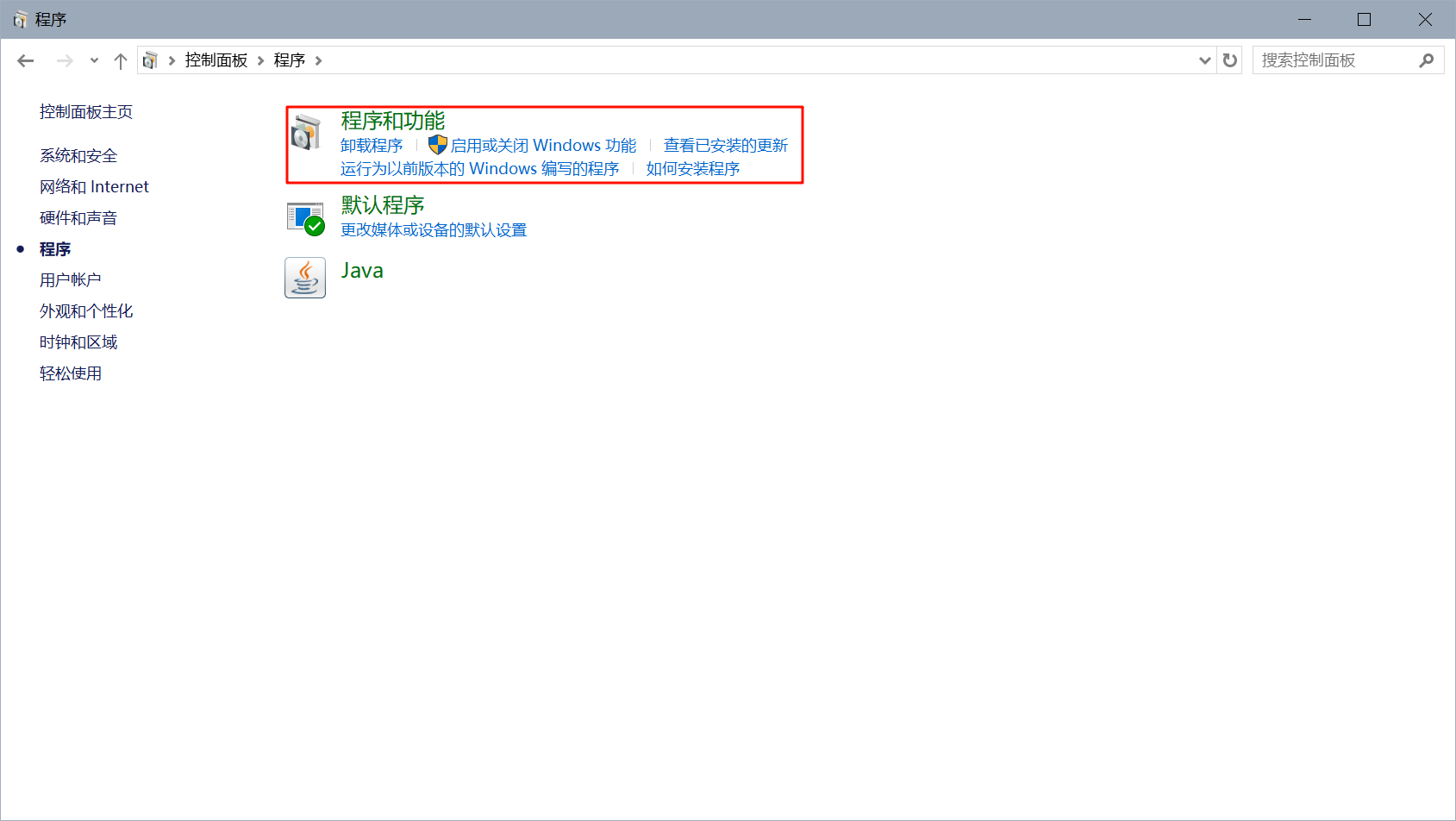Open 启用或关闭 Windows 功能 link

pos(543,146)
